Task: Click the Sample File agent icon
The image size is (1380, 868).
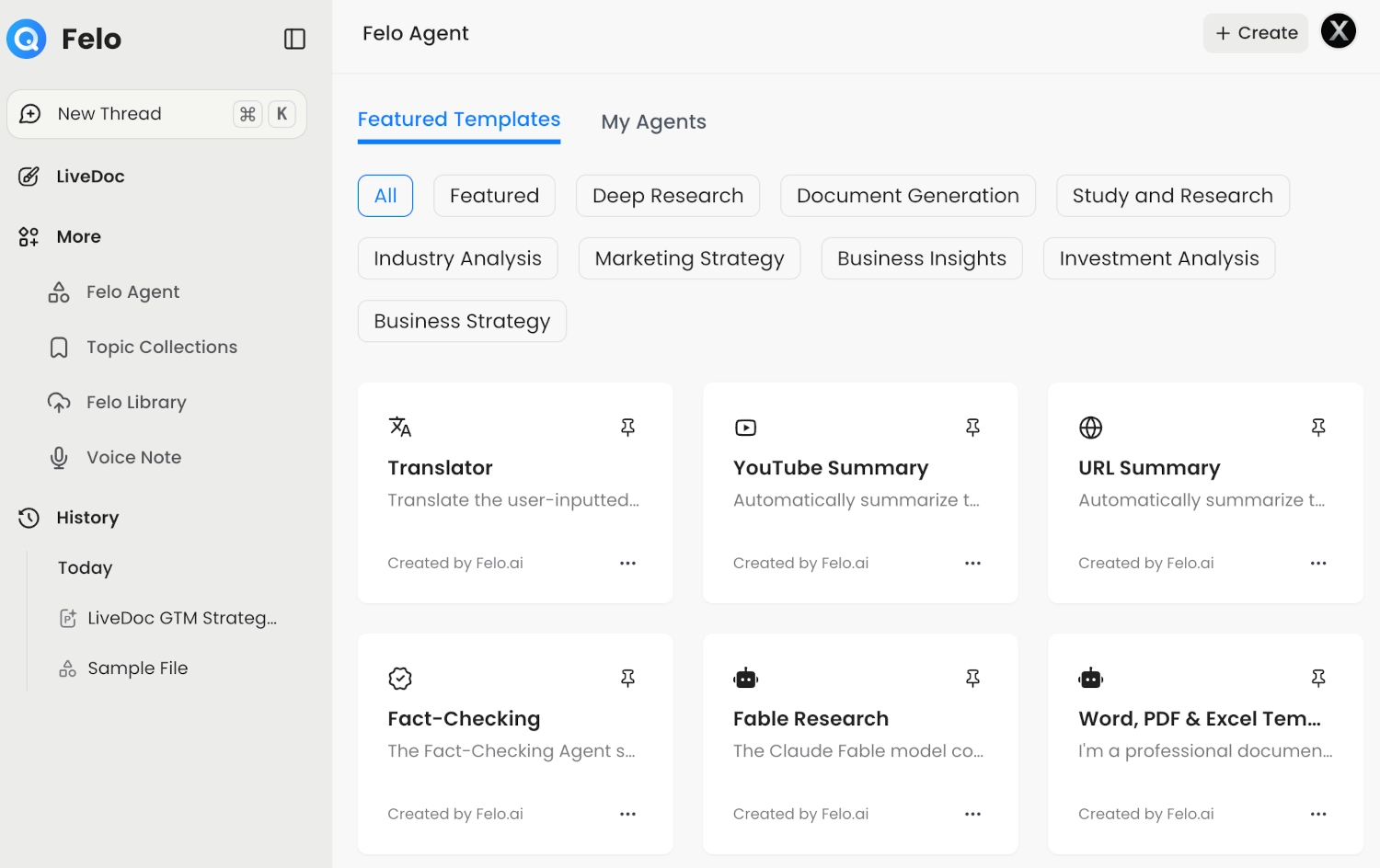Action: click(x=68, y=669)
